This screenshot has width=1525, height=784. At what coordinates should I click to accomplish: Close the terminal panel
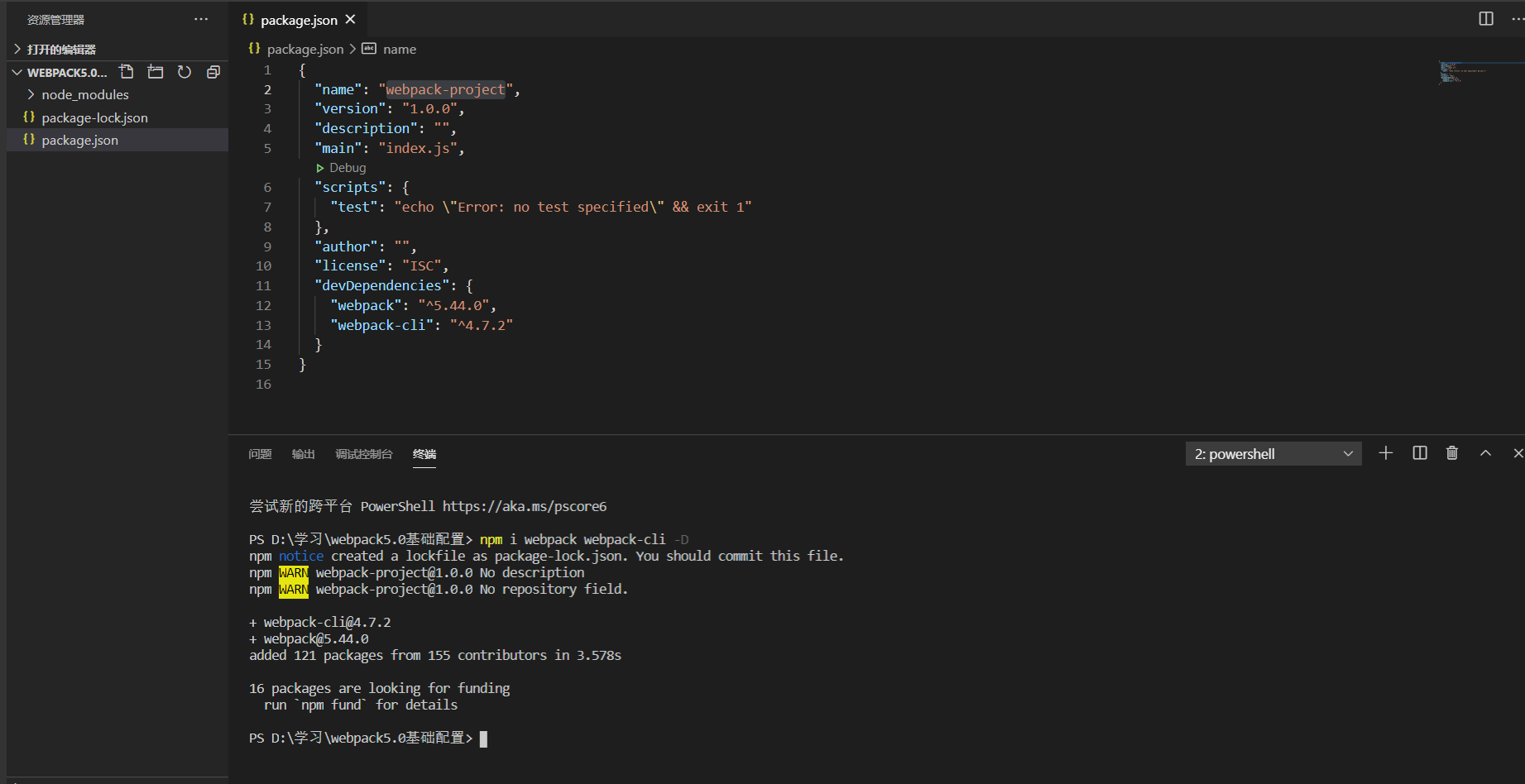(1518, 453)
